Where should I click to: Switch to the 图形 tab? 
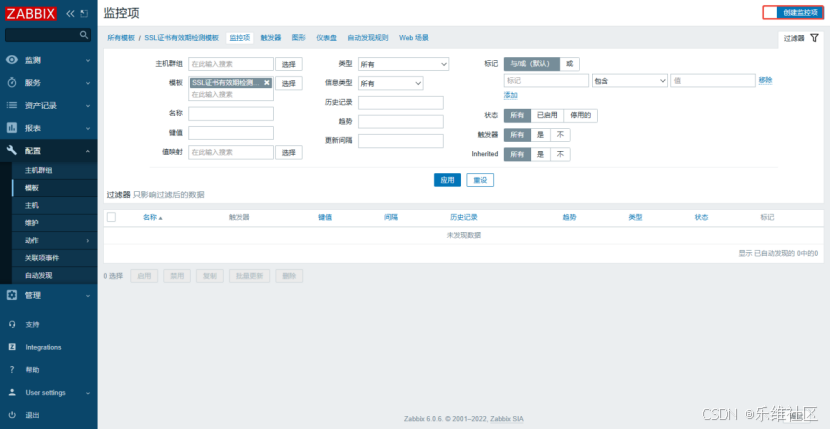[x=299, y=38]
